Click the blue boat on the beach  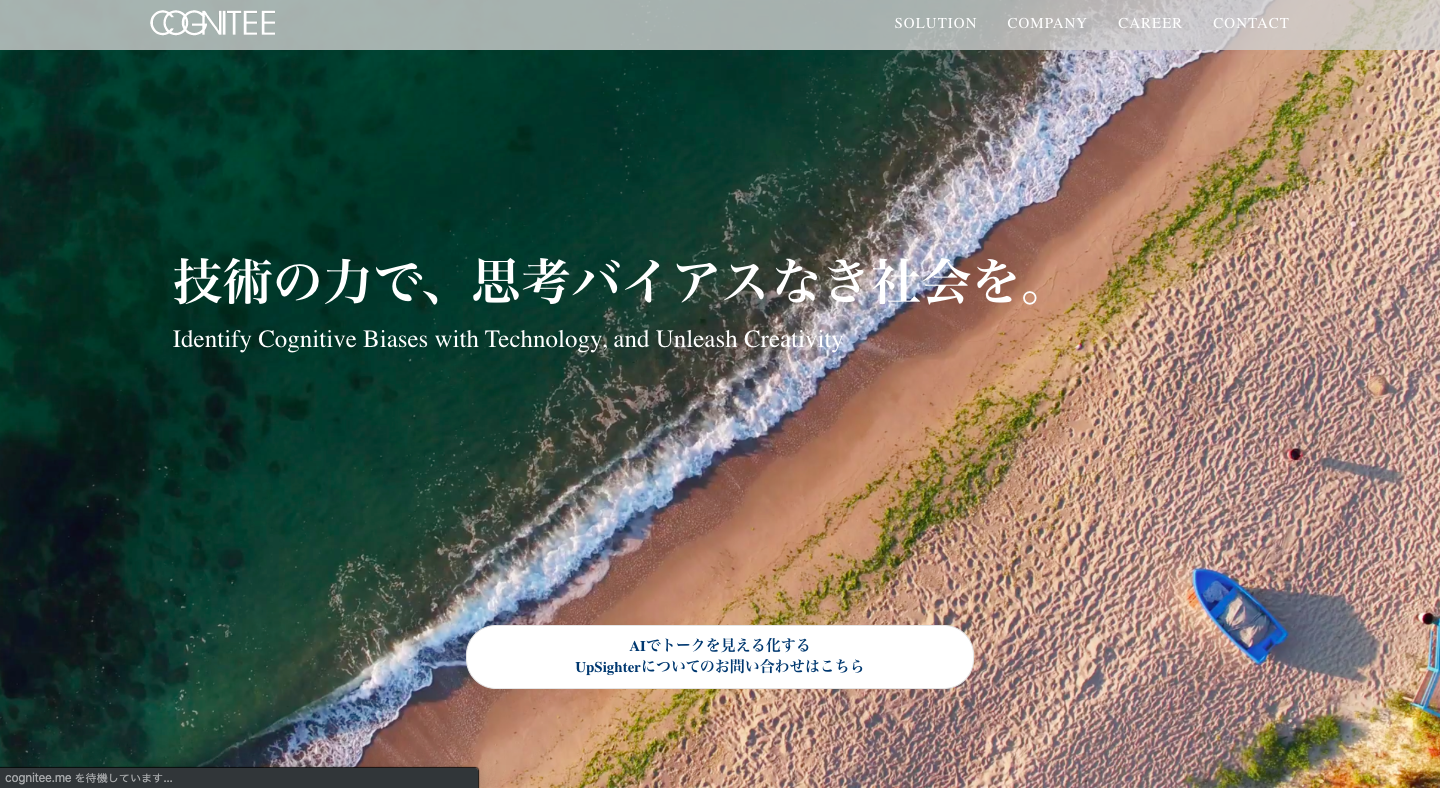1239,615
